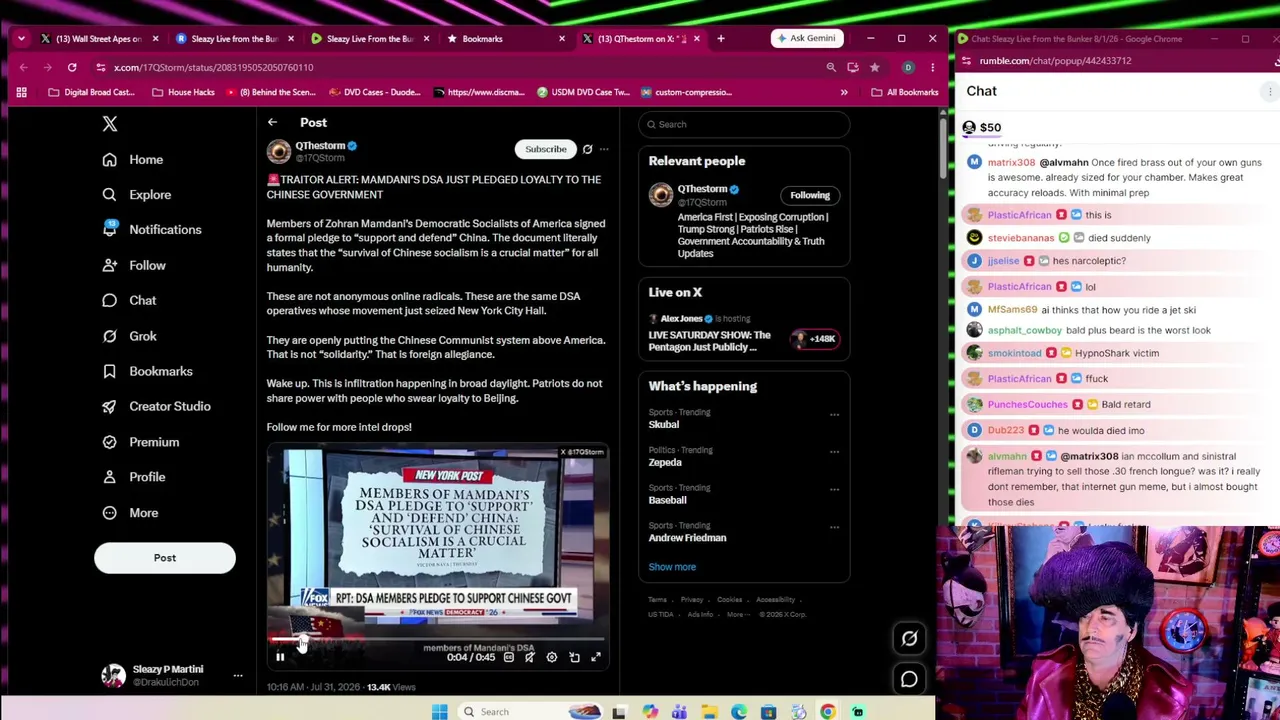The image size is (1280, 720).
Task: Bookmark this page with star icon
Action: pos(875,67)
